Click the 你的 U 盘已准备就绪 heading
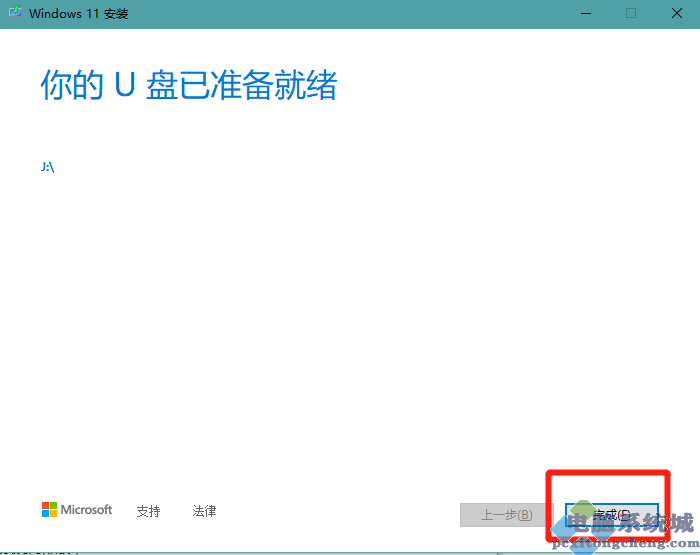Viewport: 700px width, 555px height. [189, 85]
